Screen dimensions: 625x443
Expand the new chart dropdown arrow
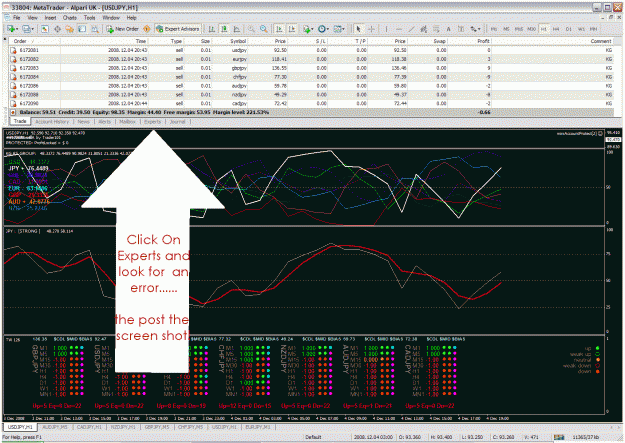(x=19, y=29)
